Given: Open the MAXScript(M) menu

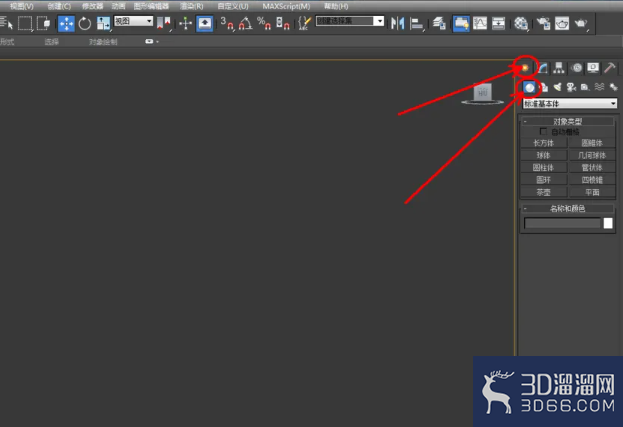Looking at the screenshot, I should (x=286, y=6).
